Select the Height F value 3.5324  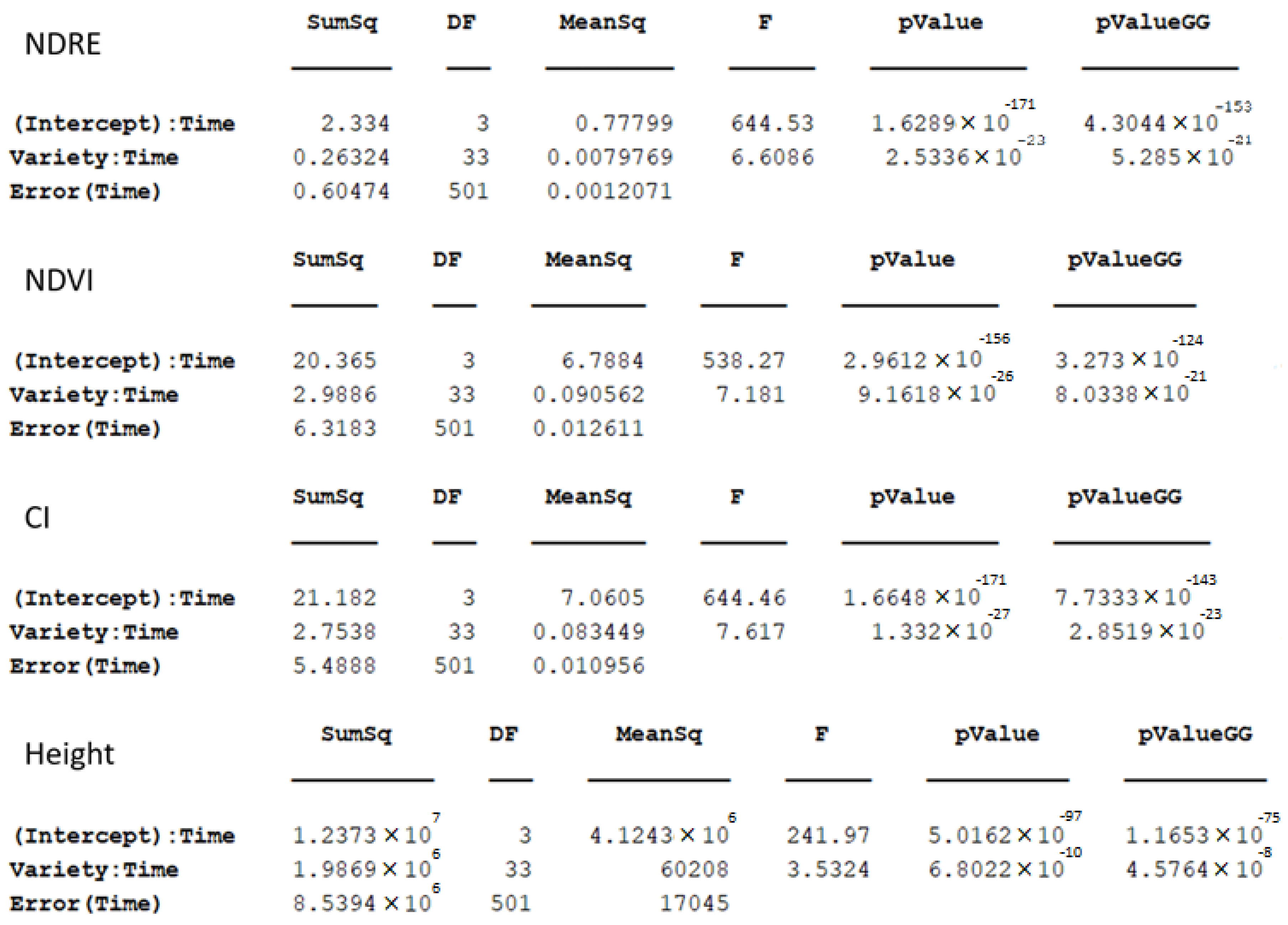tap(828, 869)
